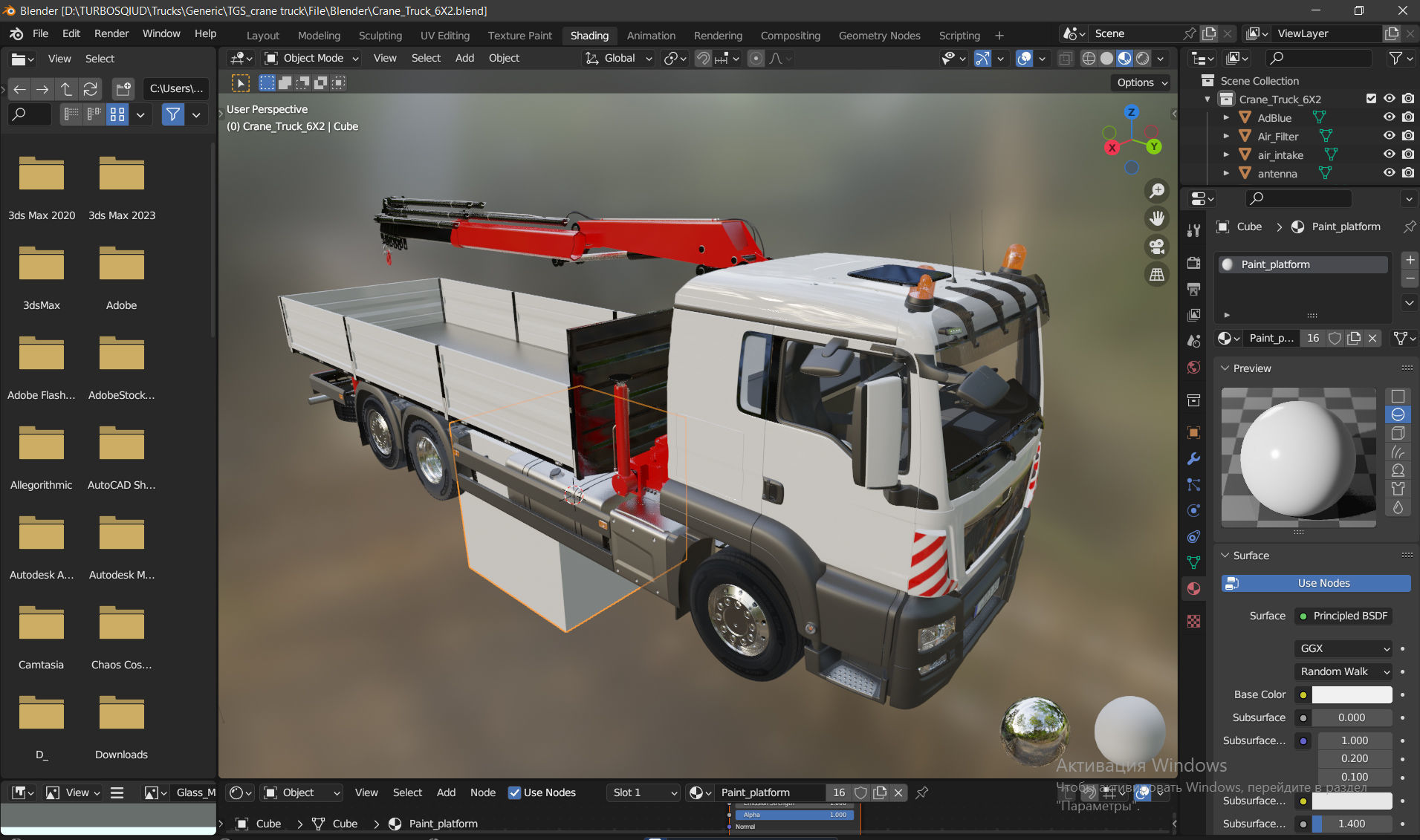Screen dimensions: 1420x840
Task: Open Random Walk subsurface method dropdown
Action: click(x=1343, y=671)
